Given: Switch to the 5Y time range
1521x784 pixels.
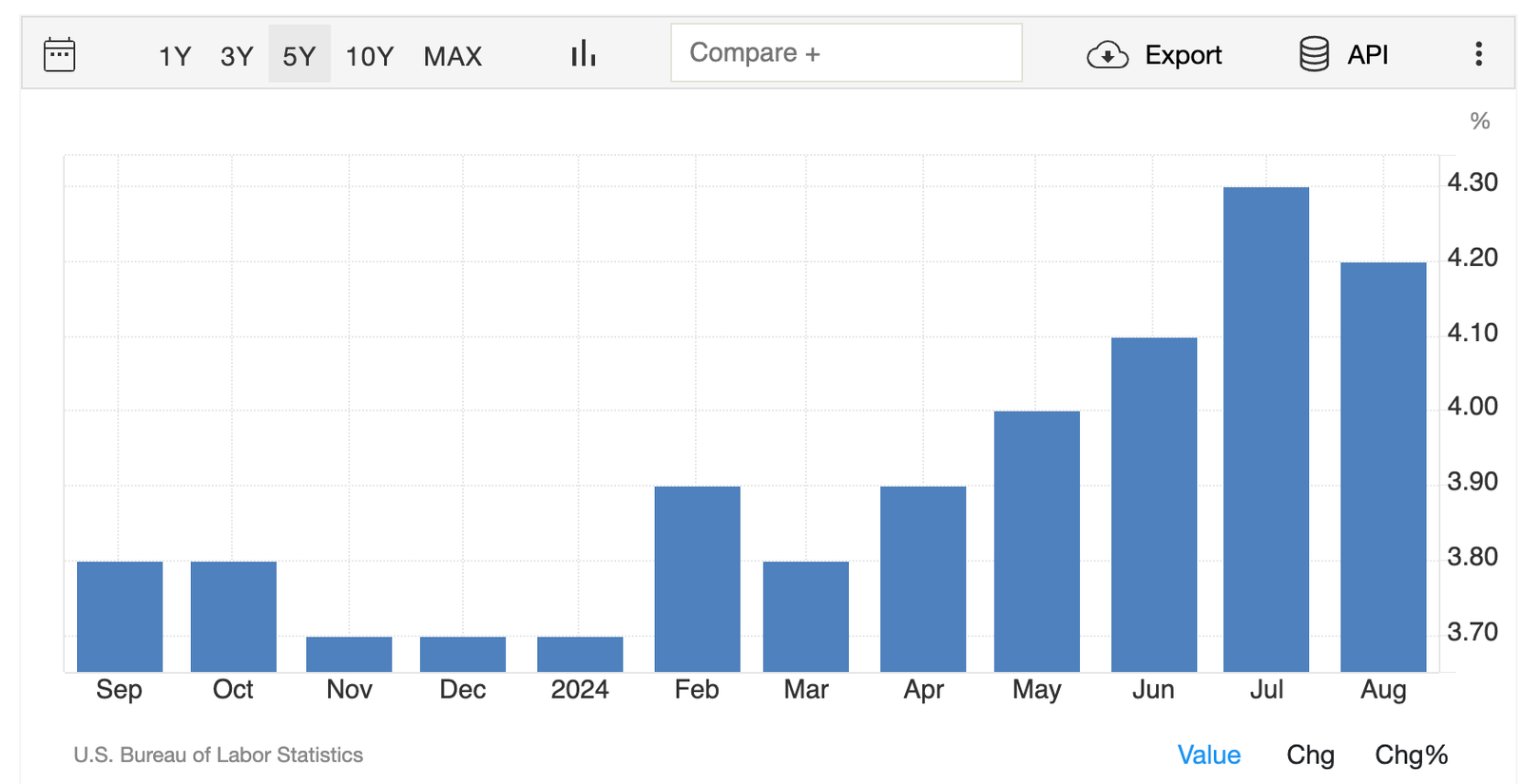Looking at the screenshot, I should pyautogui.click(x=298, y=56).
